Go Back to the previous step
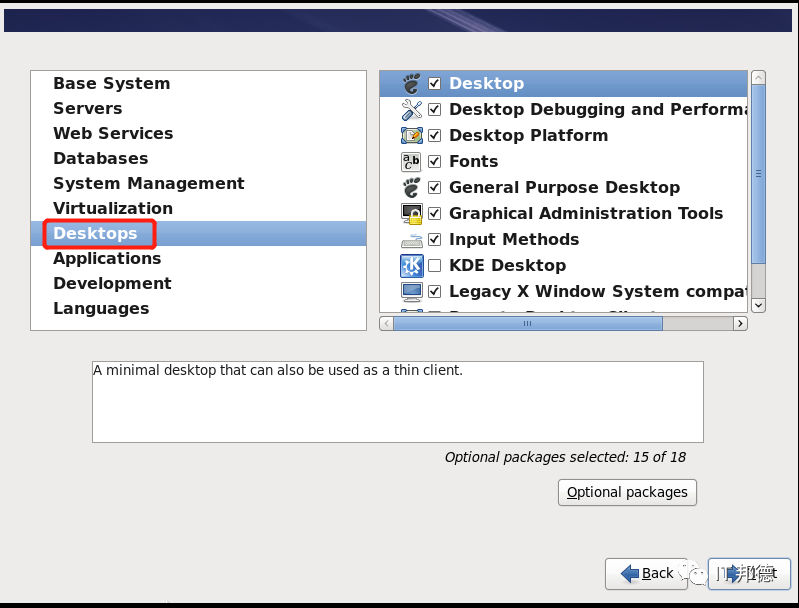799x608 pixels. (x=646, y=573)
